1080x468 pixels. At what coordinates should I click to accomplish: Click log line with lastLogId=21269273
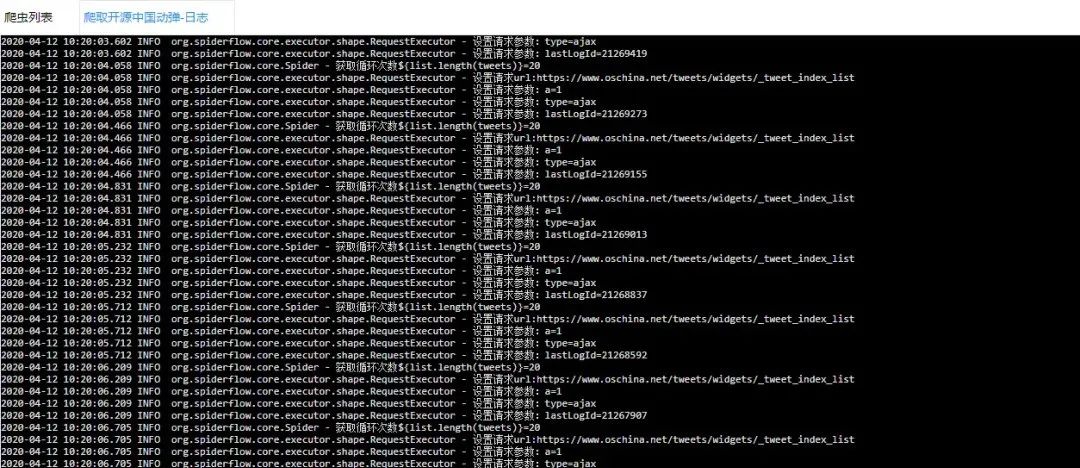[x=324, y=114]
